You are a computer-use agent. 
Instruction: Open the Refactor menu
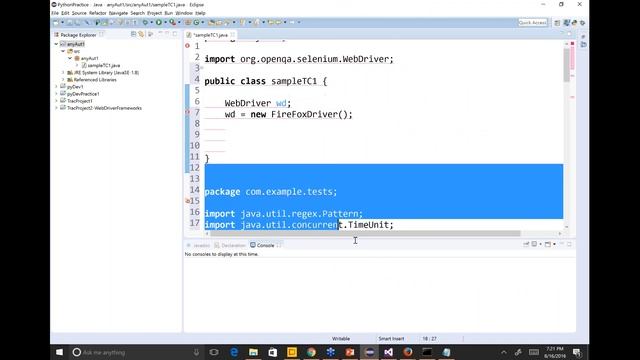tap(98, 13)
